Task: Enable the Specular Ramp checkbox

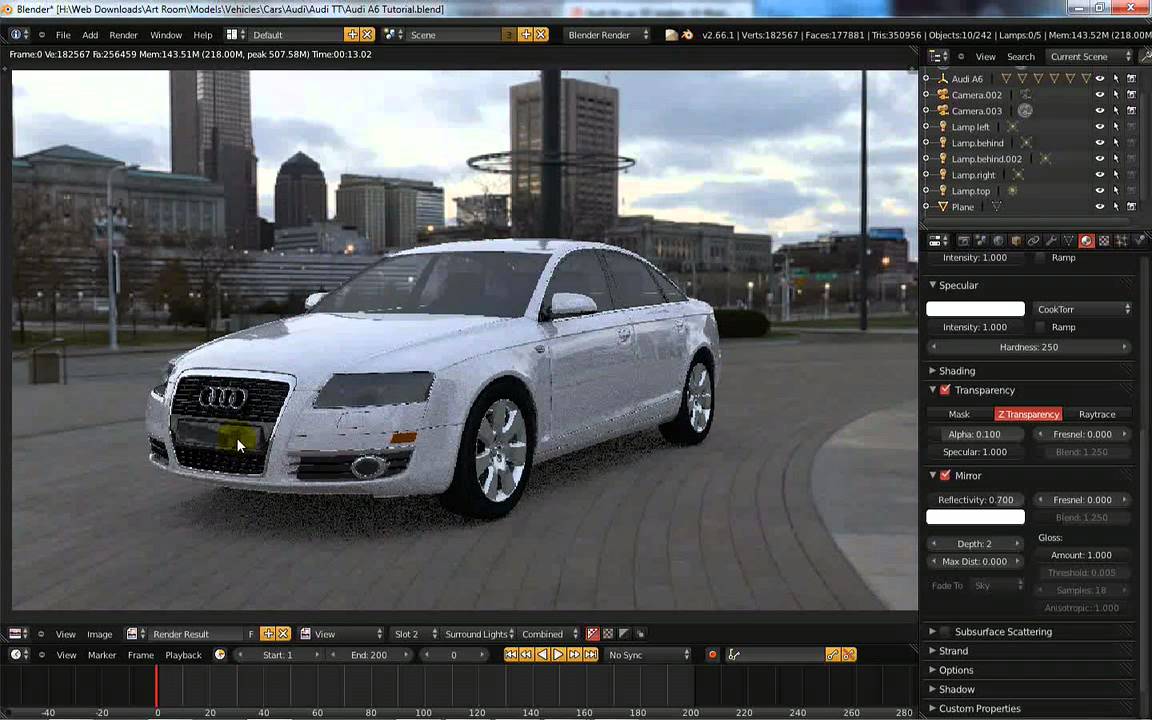Action: 1040,327
